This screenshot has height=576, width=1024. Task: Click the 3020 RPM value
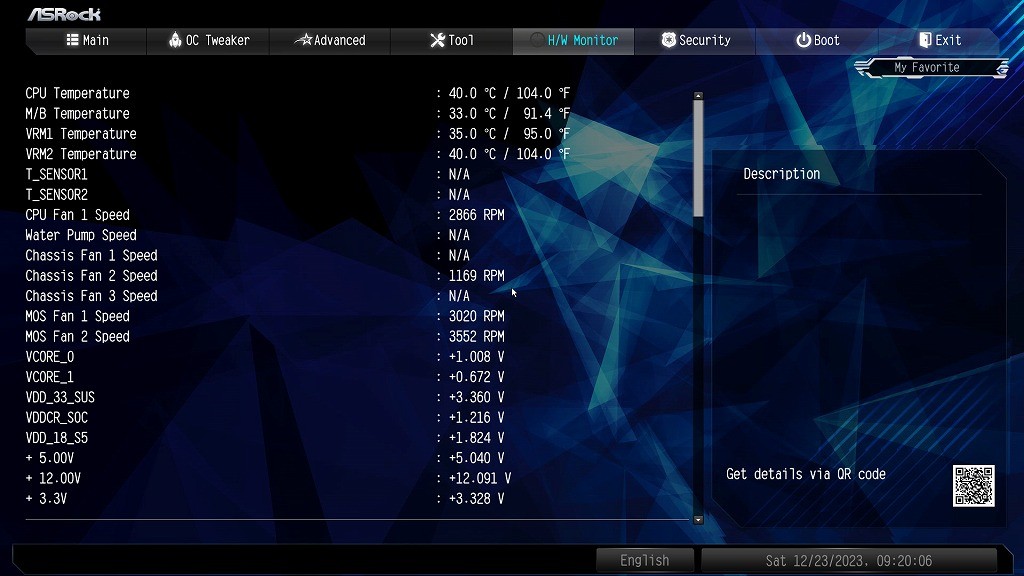click(476, 316)
